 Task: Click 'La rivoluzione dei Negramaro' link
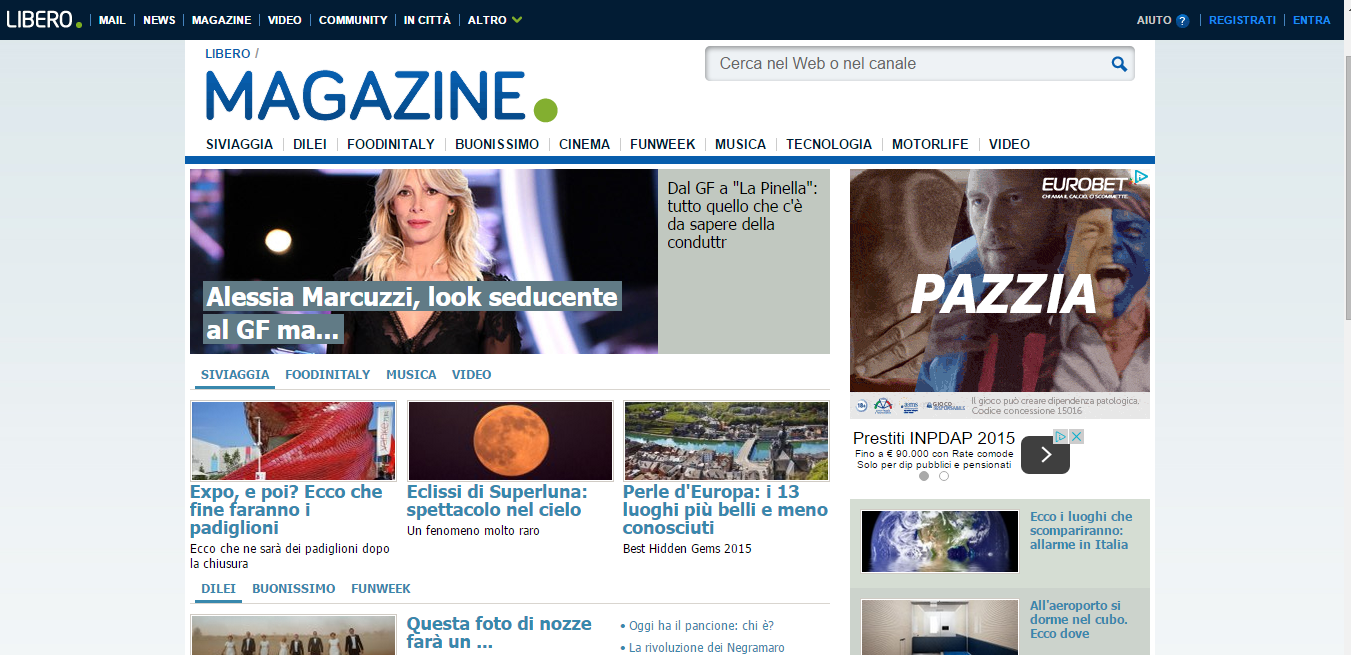pyautogui.click(x=707, y=648)
